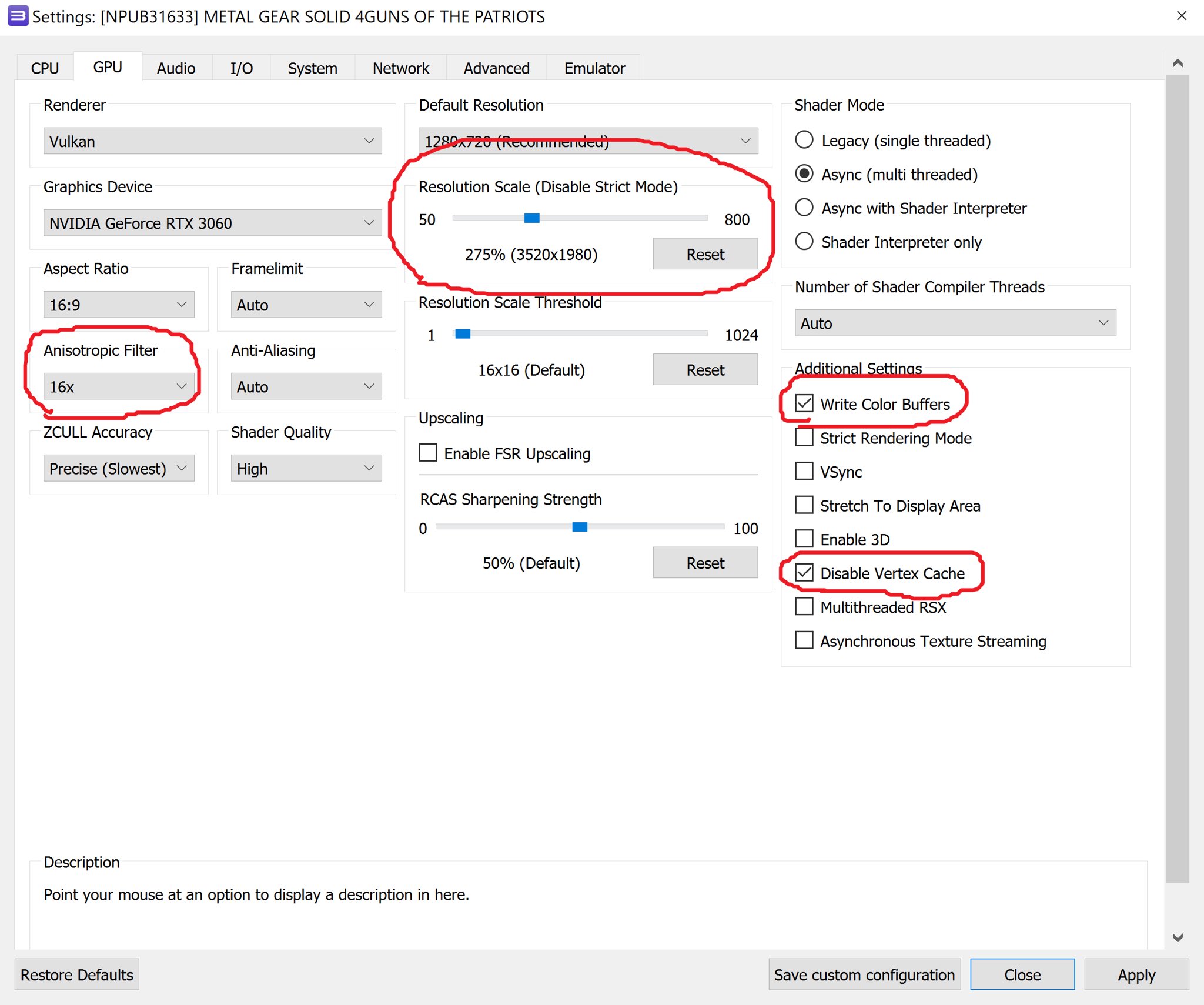
Task: Uncheck Disable Vertex Cache
Action: (x=804, y=573)
